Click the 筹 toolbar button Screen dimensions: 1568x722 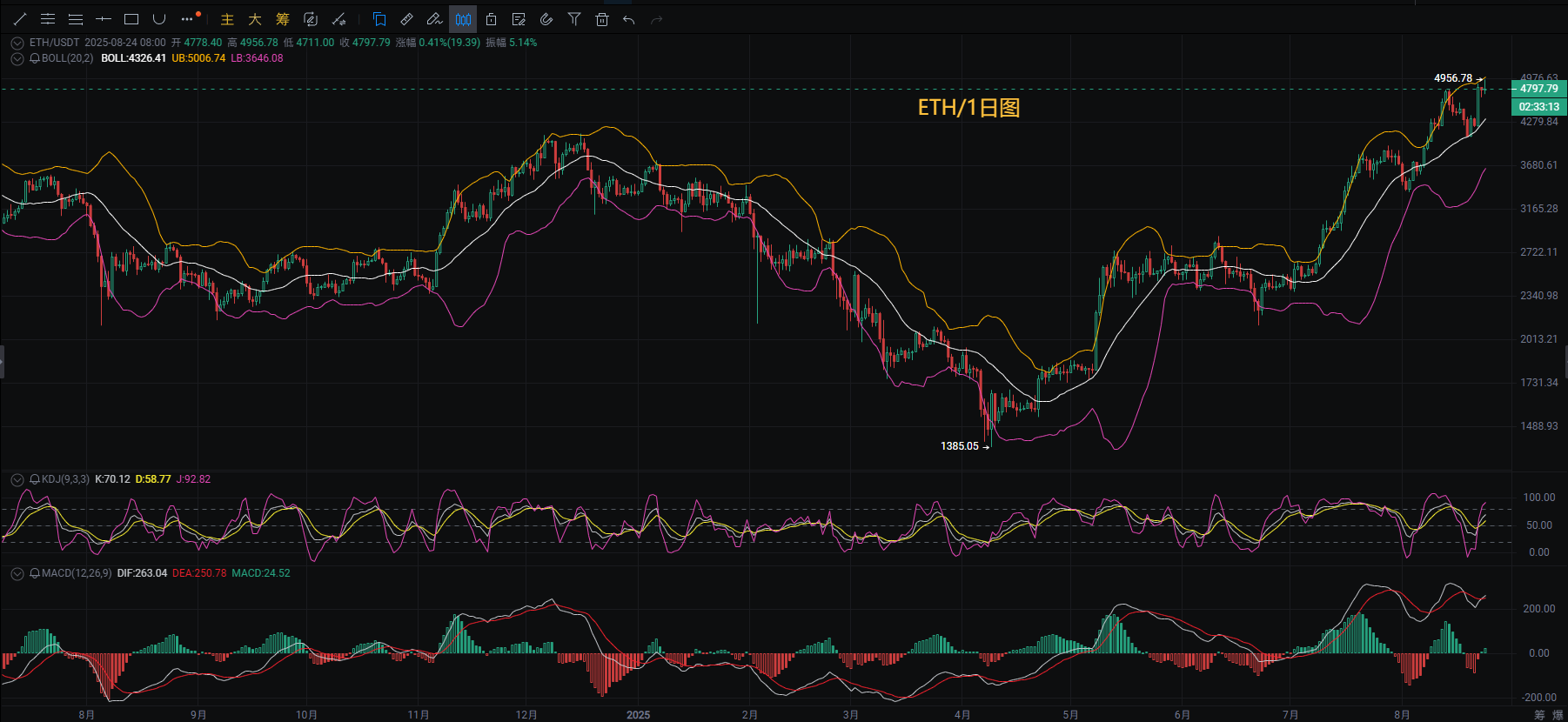tap(283, 19)
